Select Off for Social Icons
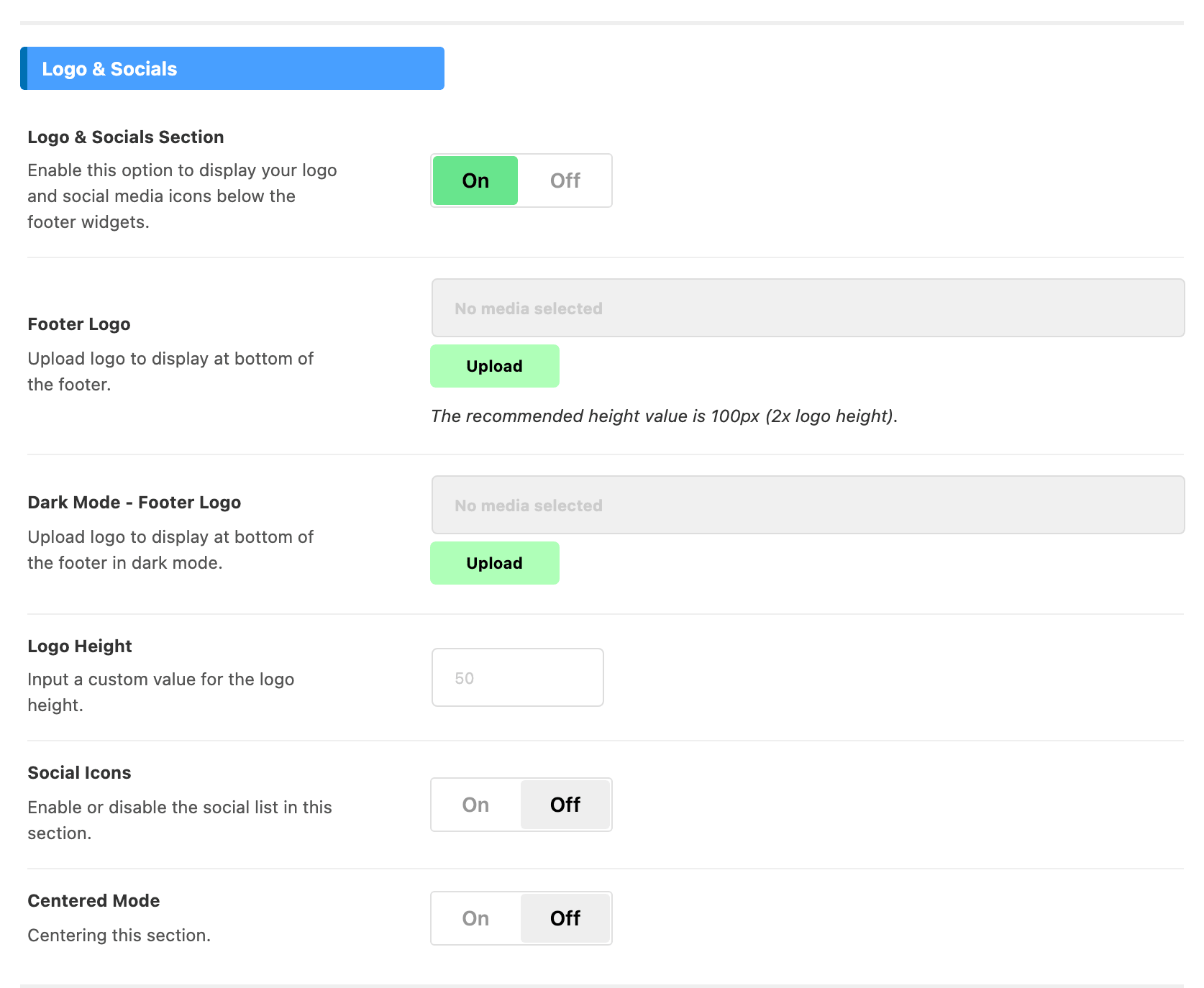The image size is (1204, 988). (565, 805)
